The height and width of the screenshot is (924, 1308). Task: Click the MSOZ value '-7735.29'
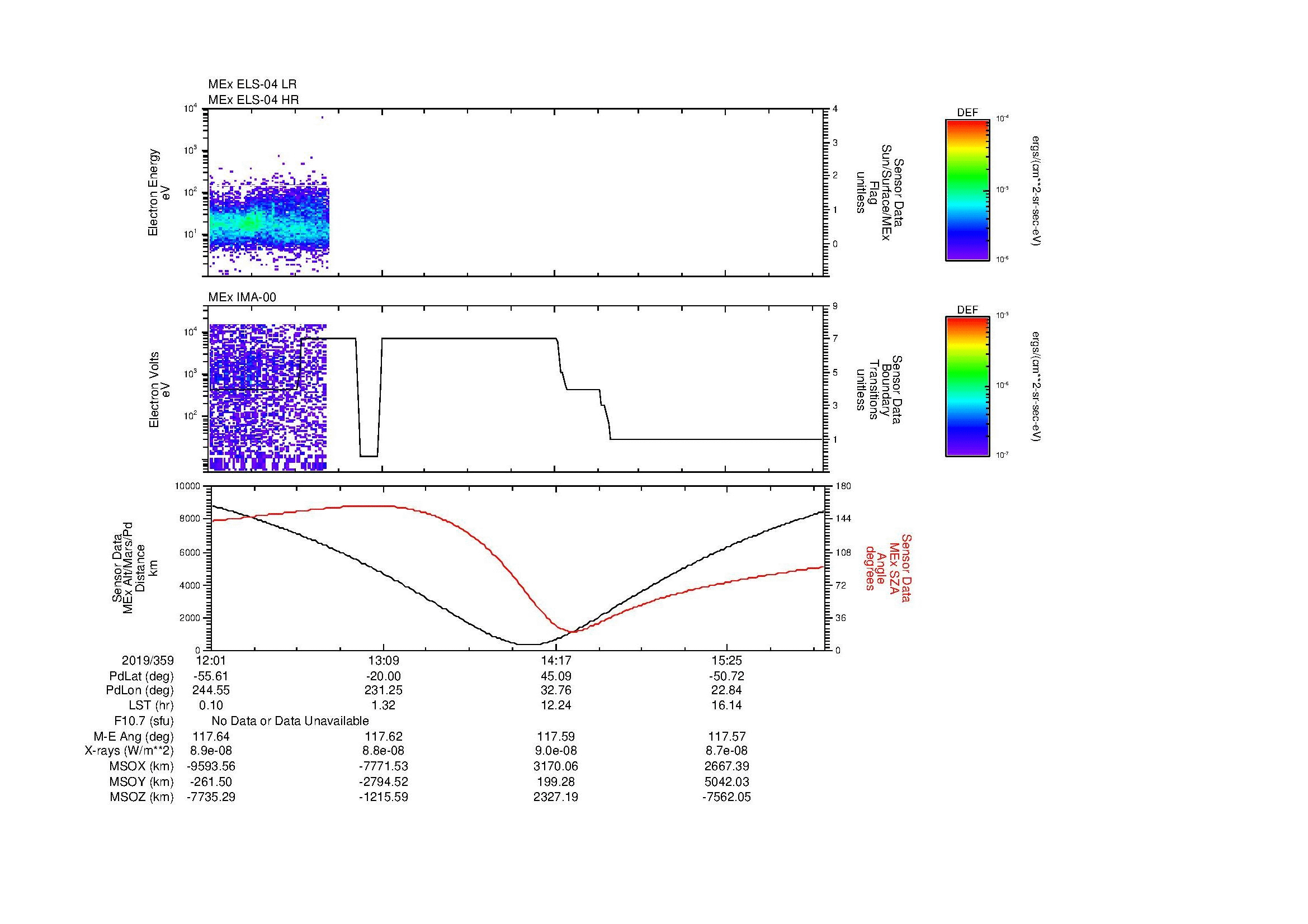[x=211, y=797]
